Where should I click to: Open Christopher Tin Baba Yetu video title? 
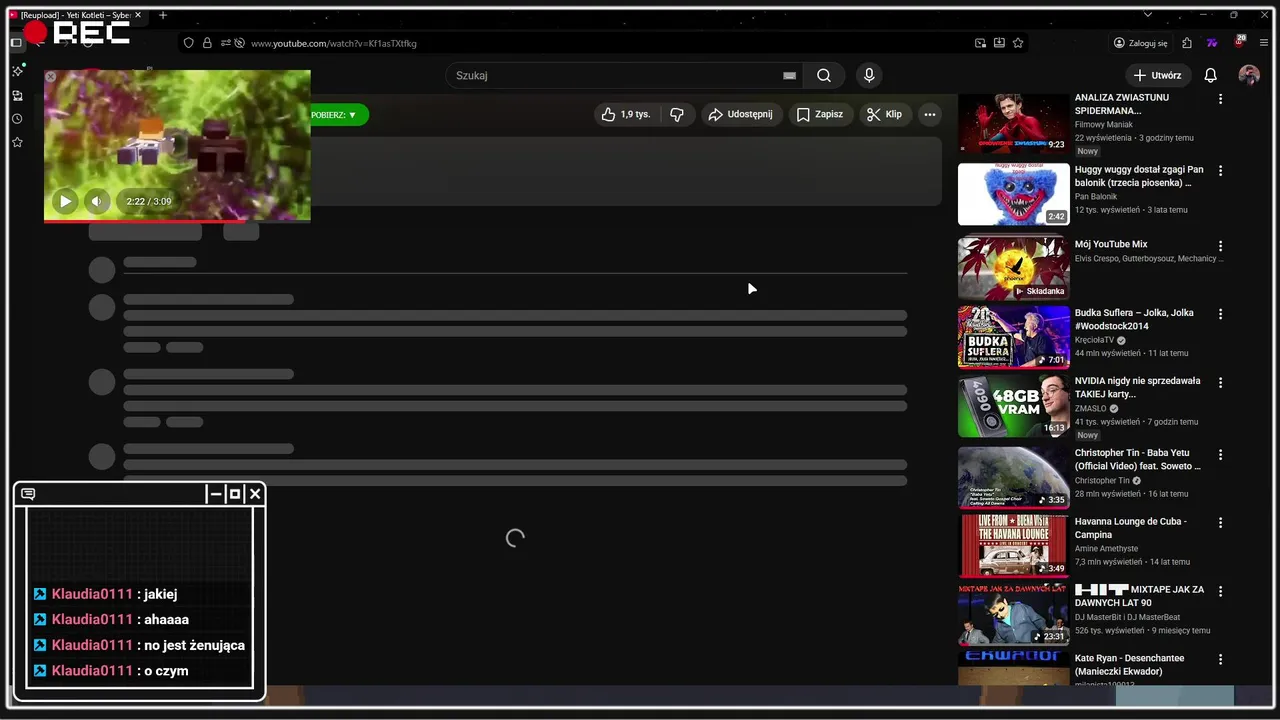1138,459
